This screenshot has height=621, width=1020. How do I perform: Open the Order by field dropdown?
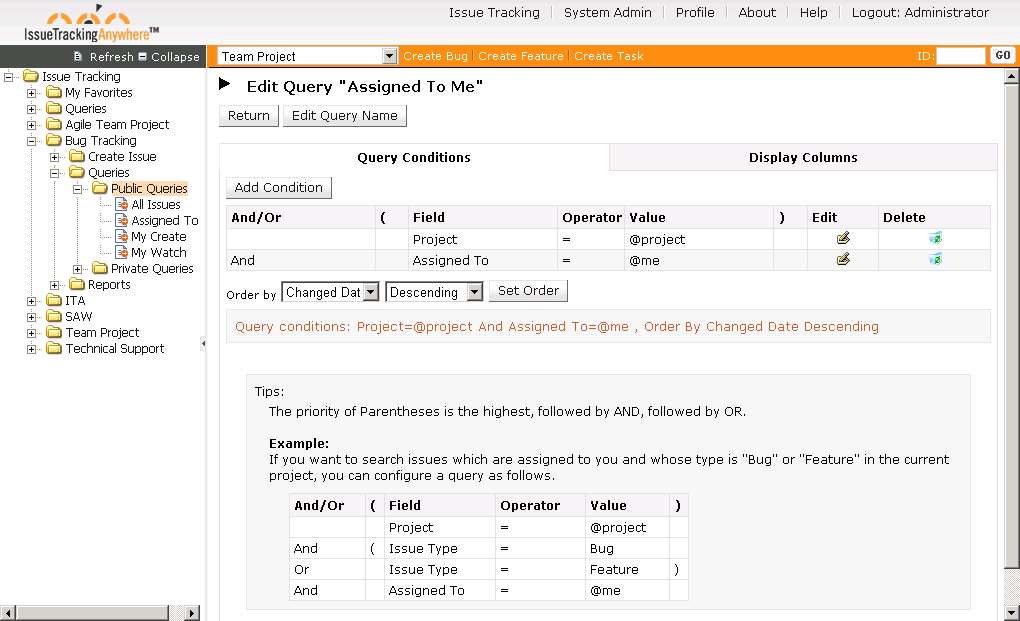pyautogui.click(x=370, y=293)
